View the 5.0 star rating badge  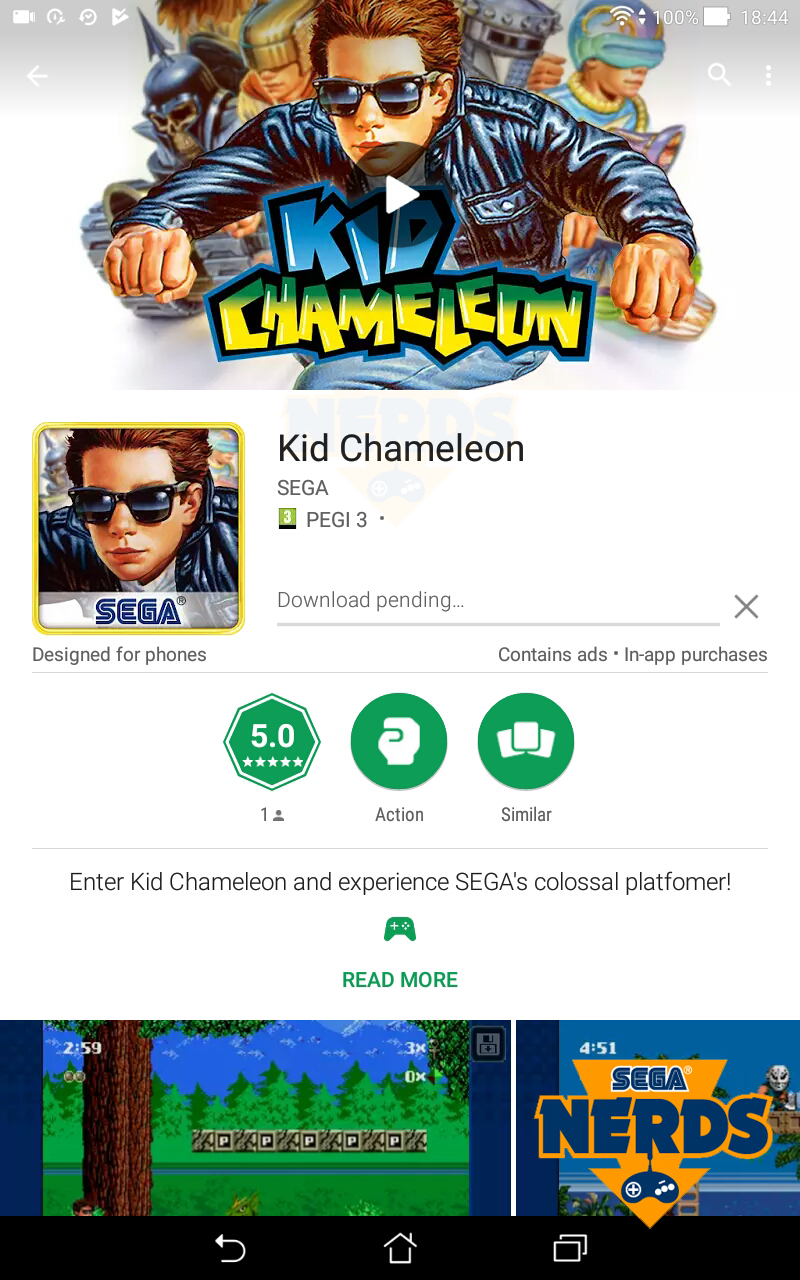tap(272, 742)
